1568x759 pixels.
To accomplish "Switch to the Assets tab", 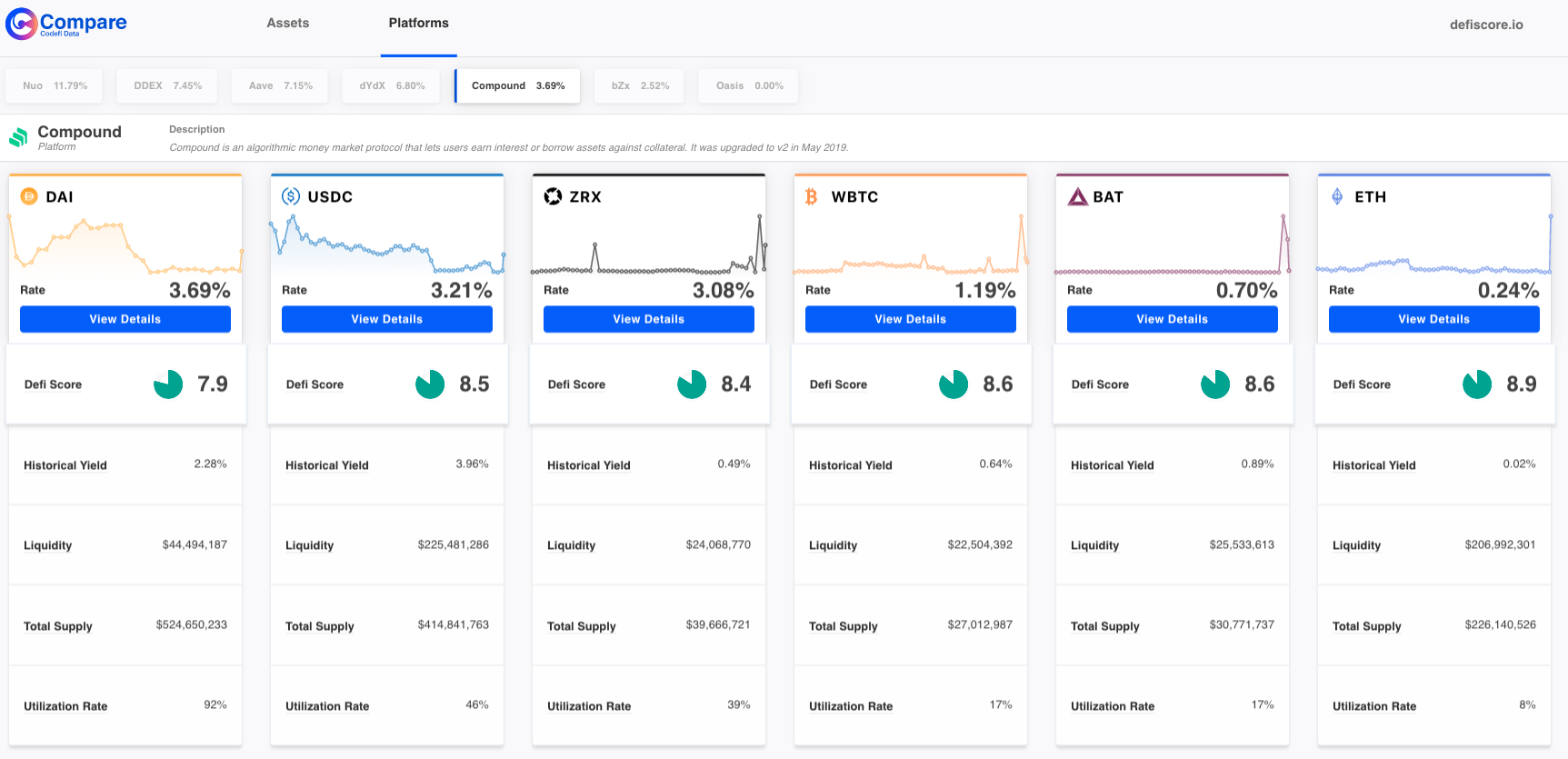I will click(x=287, y=23).
